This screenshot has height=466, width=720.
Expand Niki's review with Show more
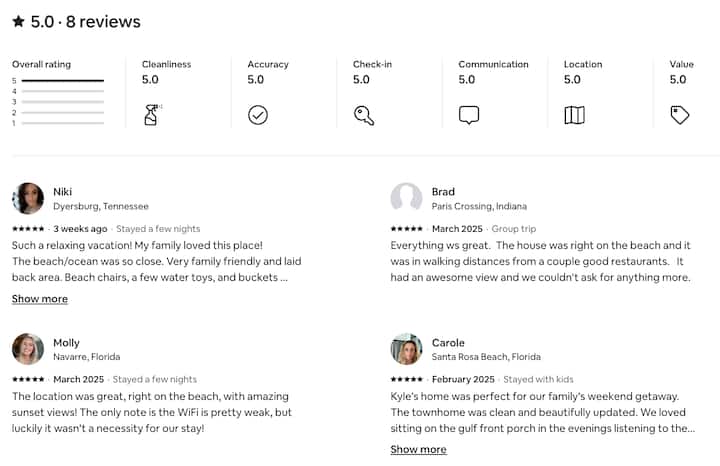coord(40,299)
